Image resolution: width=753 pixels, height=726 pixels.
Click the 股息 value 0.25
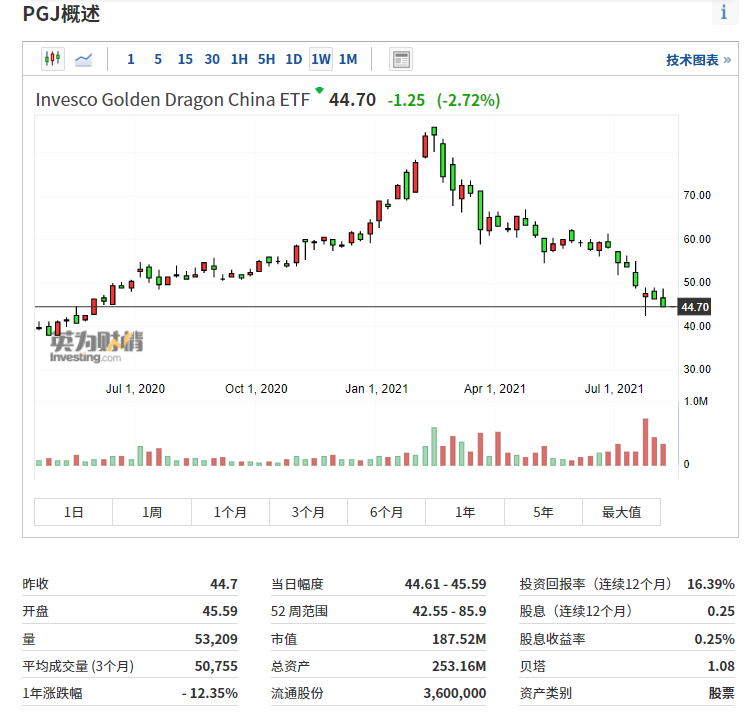[721, 611]
